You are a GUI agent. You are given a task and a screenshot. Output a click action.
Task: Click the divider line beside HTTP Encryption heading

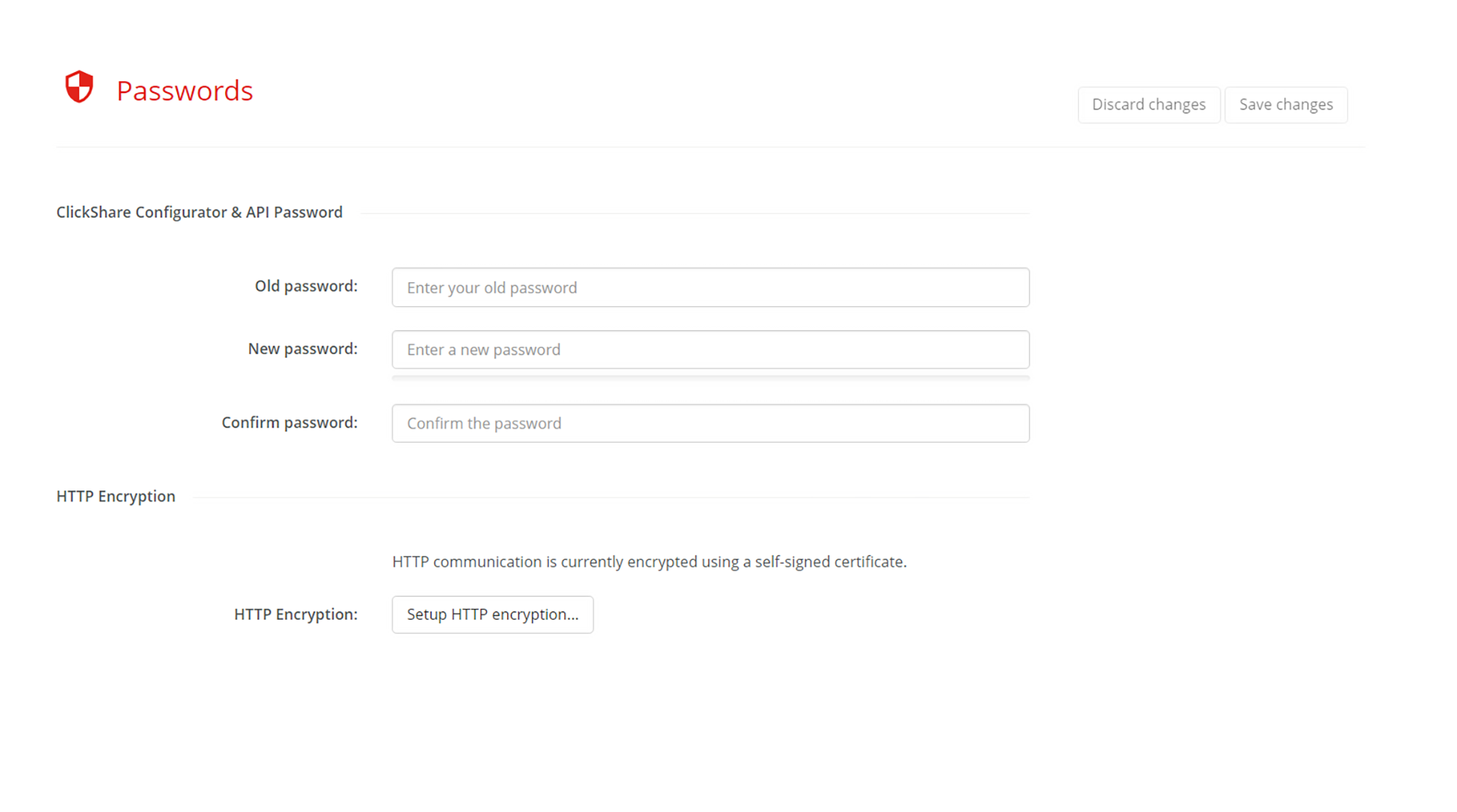[x=612, y=498]
